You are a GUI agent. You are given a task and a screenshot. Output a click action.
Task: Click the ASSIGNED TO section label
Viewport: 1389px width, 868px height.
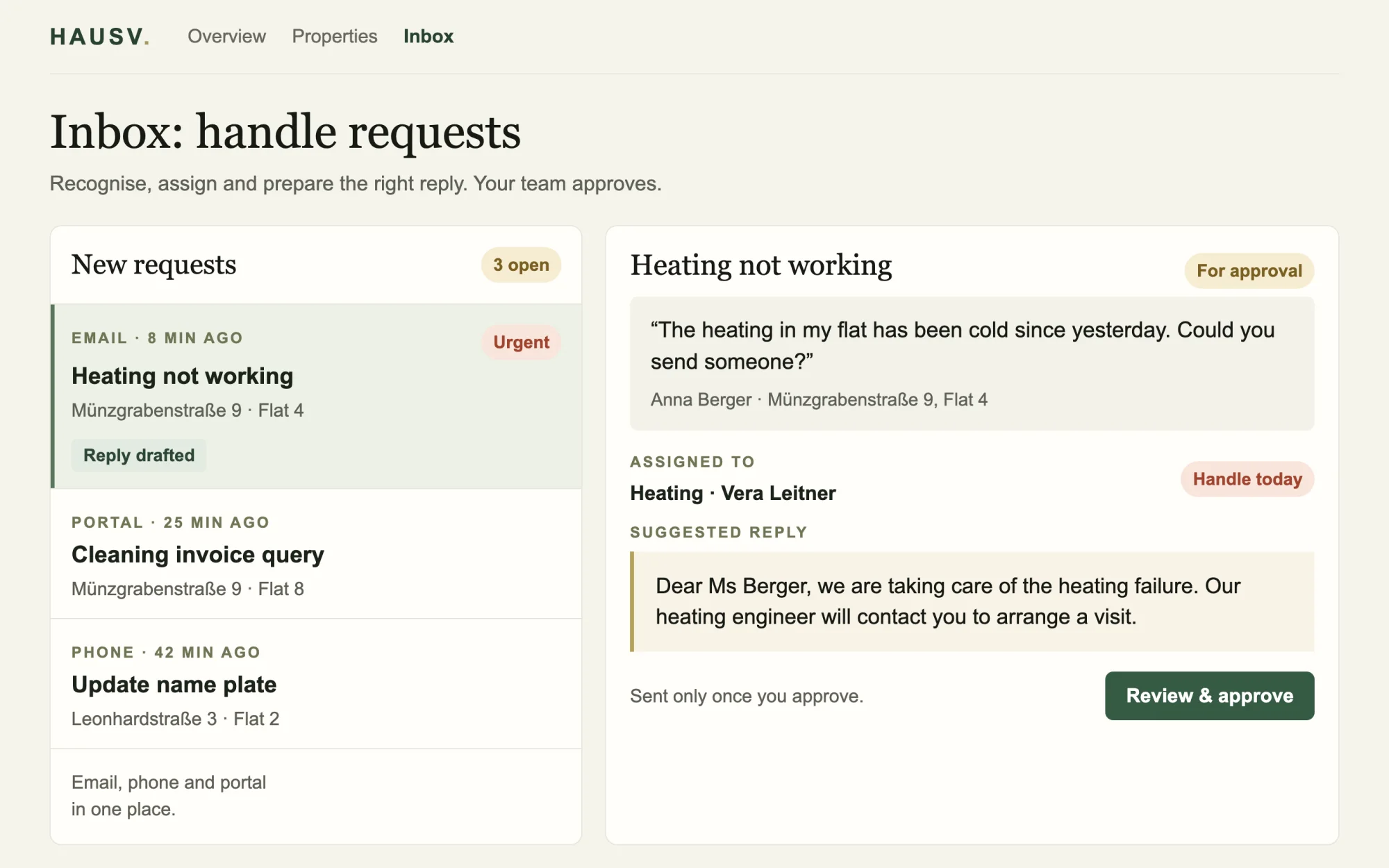click(x=692, y=462)
